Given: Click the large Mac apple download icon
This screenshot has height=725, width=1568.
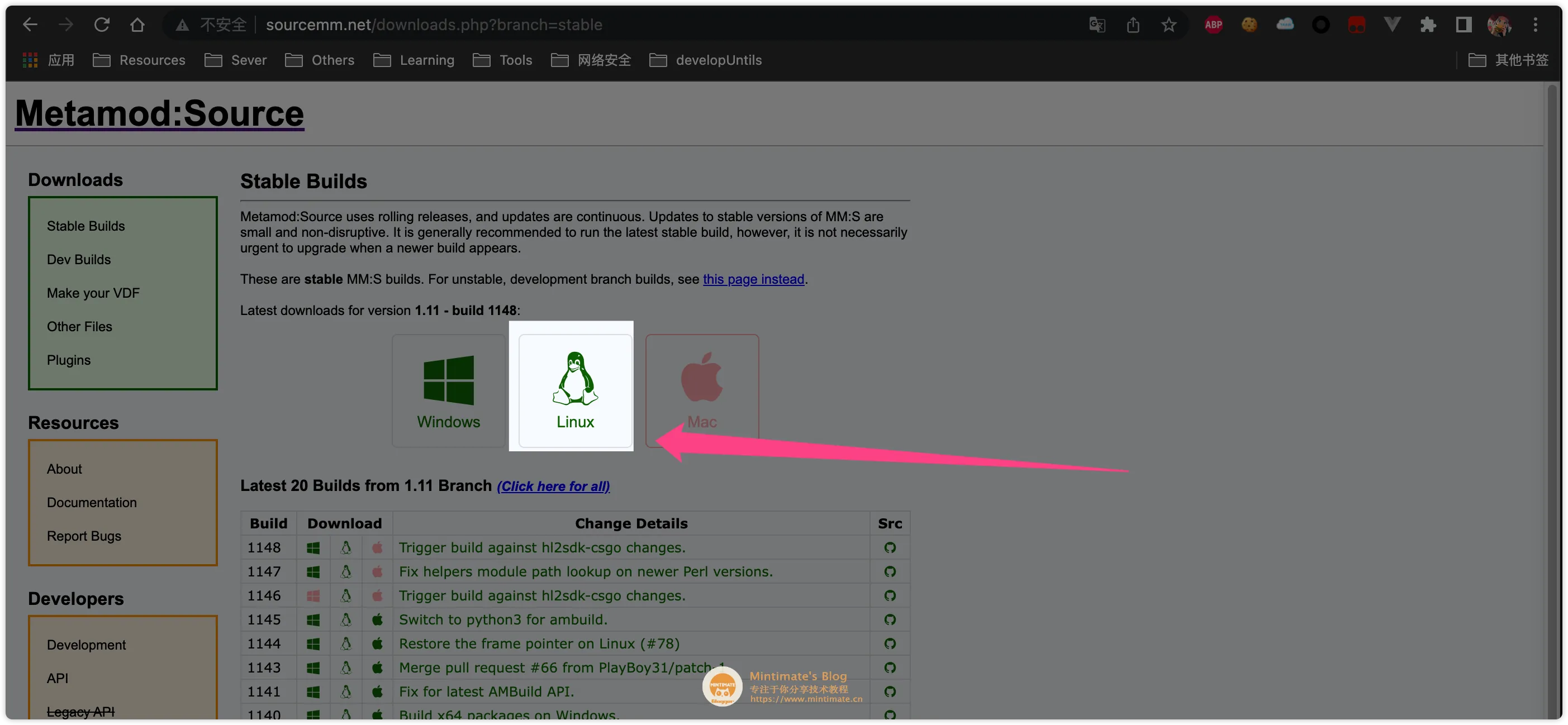Looking at the screenshot, I should pyautogui.click(x=701, y=379).
